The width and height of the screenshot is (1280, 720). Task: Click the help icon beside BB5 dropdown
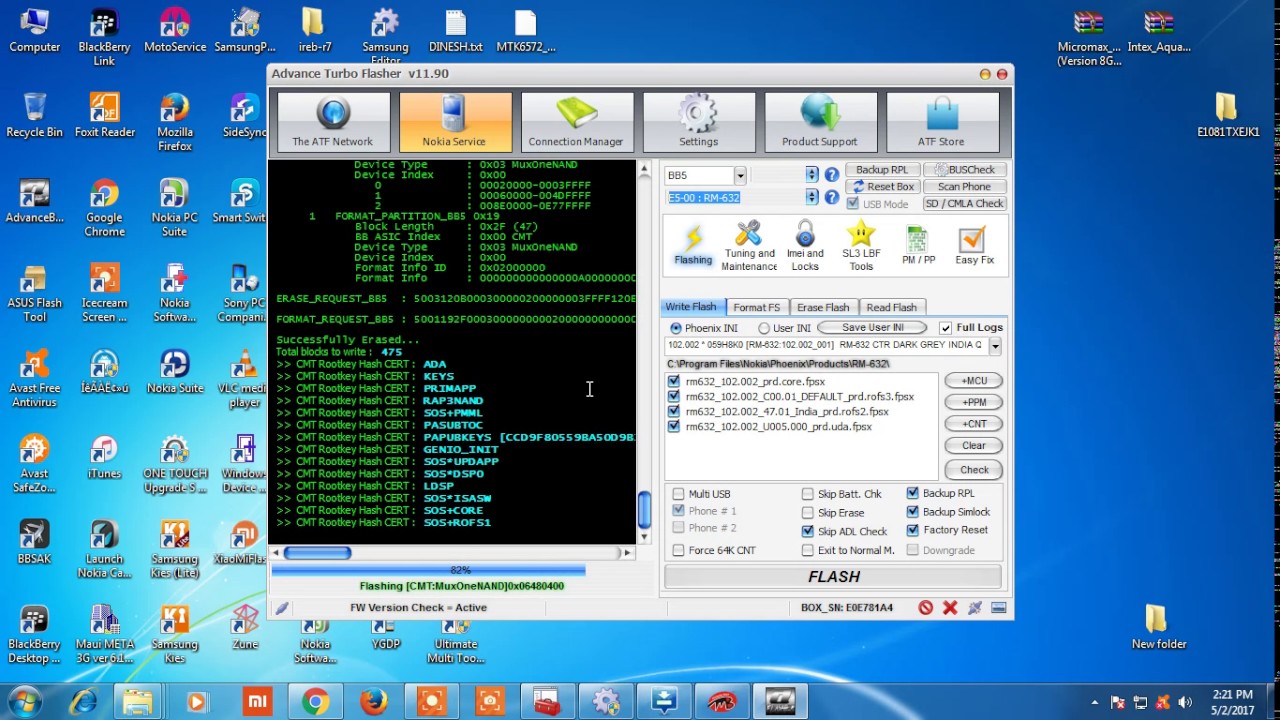[x=831, y=175]
